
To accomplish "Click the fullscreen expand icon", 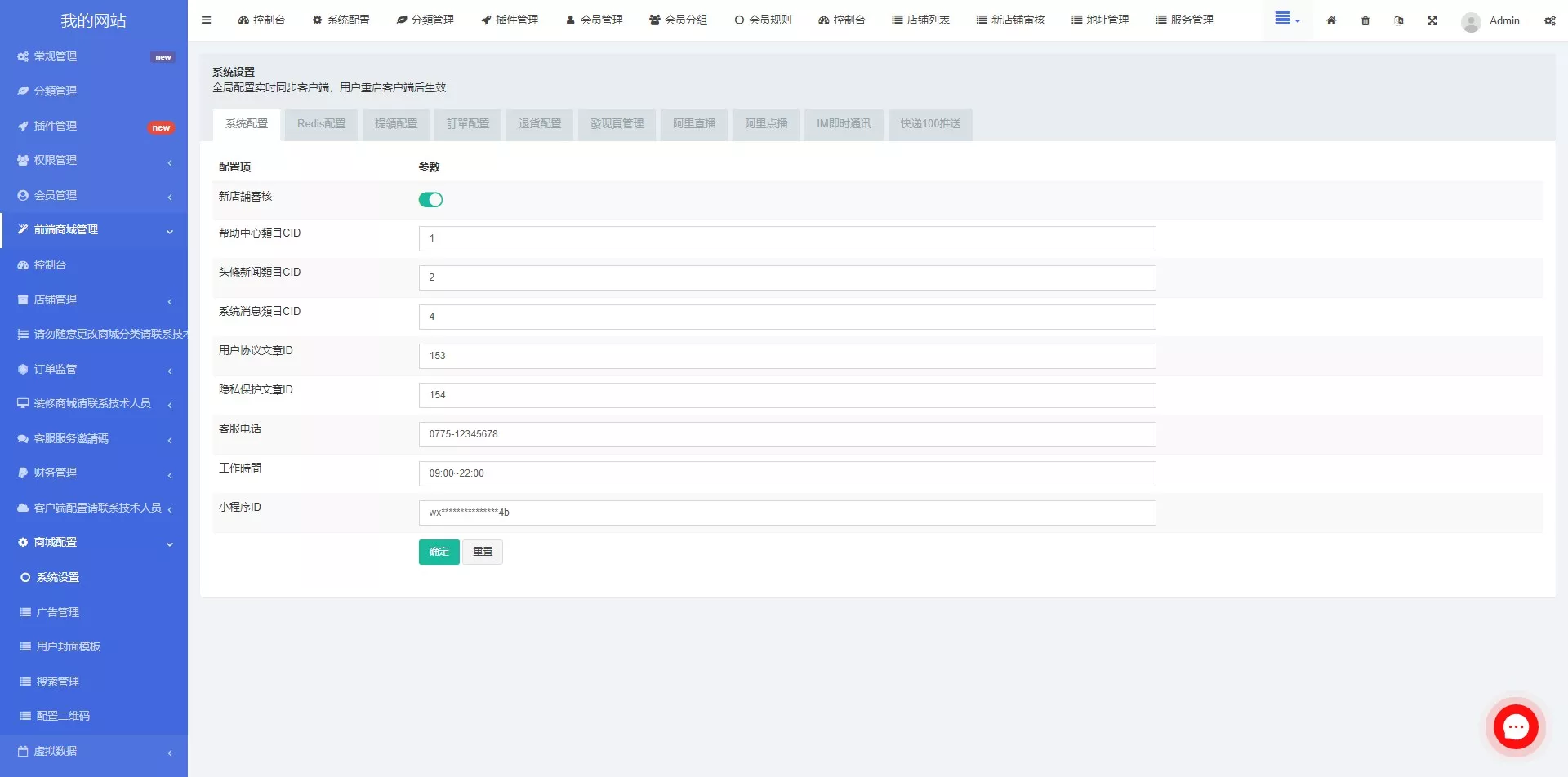I will pyautogui.click(x=1432, y=21).
